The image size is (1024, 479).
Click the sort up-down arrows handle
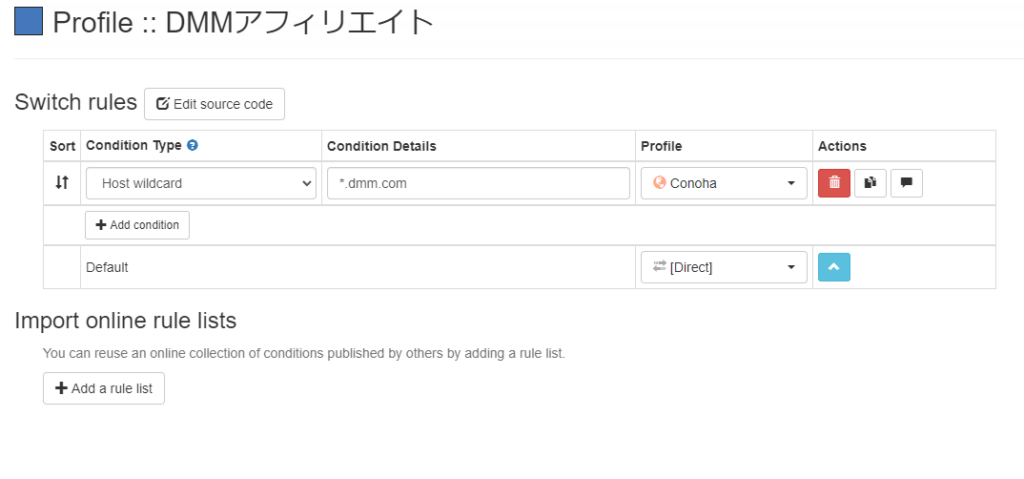(x=62, y=183)
